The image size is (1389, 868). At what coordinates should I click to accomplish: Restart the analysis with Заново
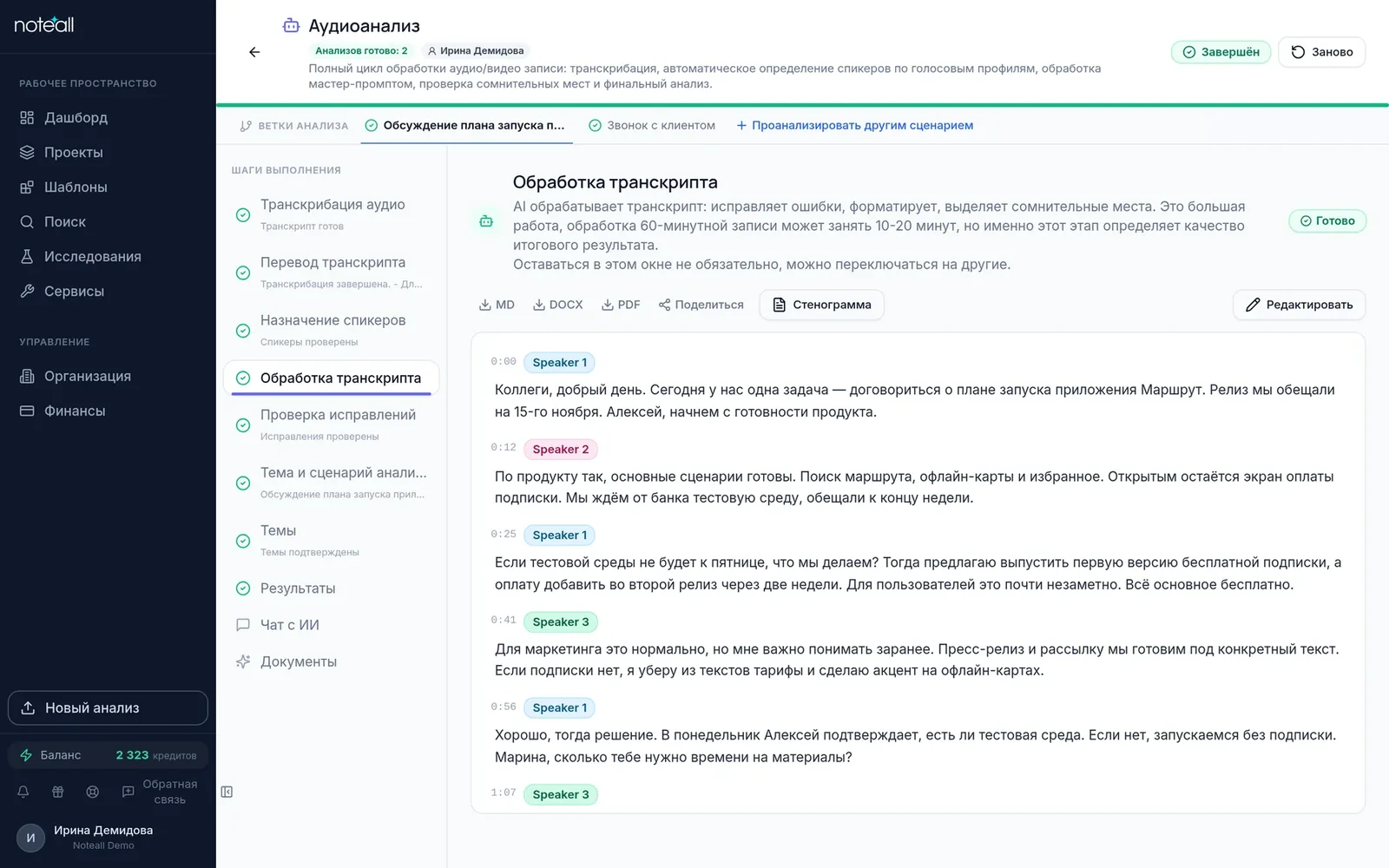(1321, 52)
